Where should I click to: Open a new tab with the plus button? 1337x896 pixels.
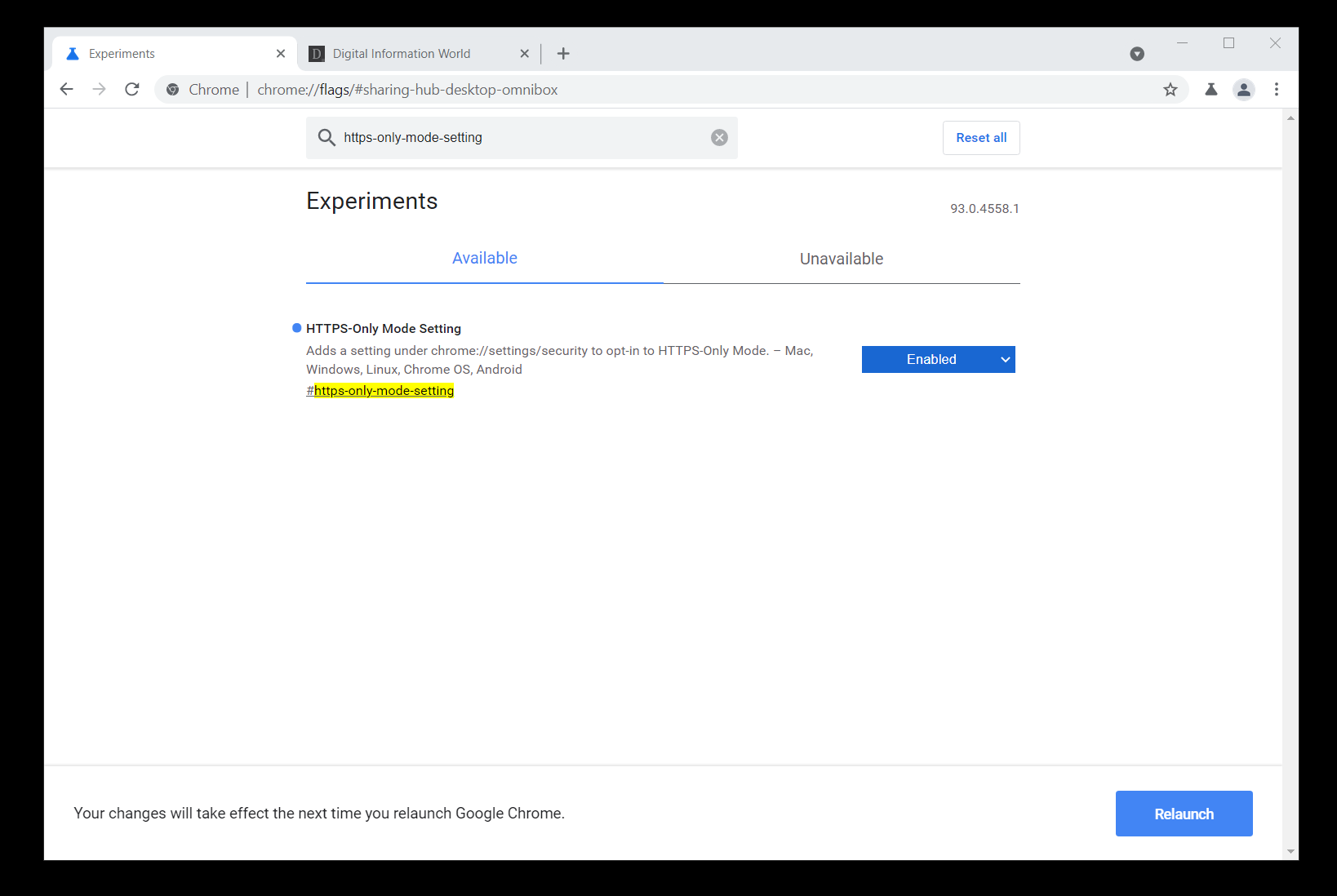[563, 53]
